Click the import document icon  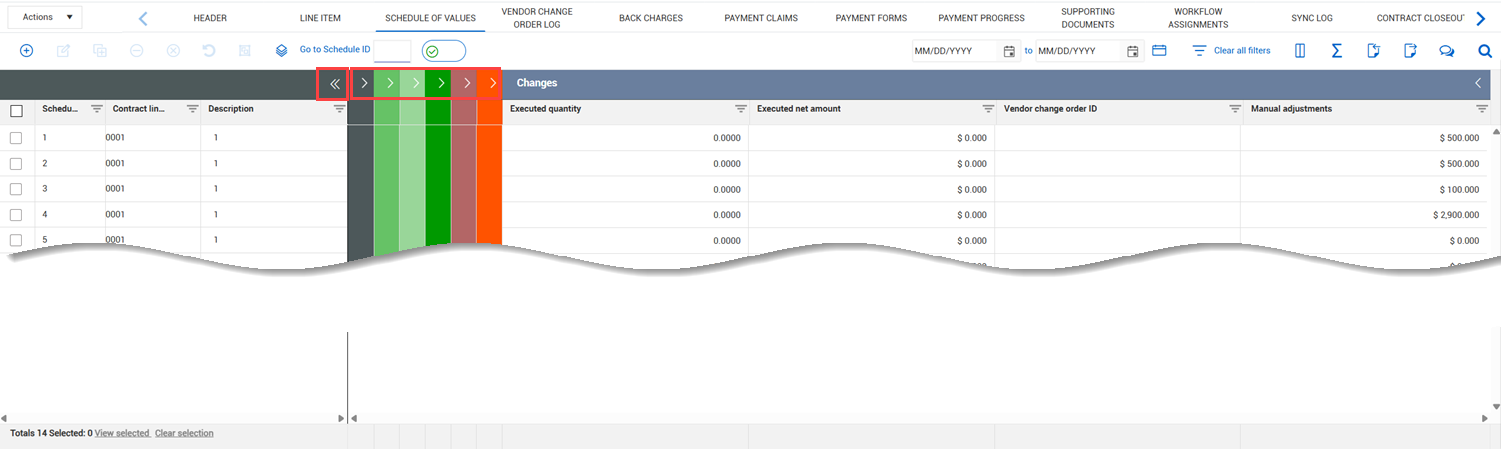click(x=1374, y=51)
